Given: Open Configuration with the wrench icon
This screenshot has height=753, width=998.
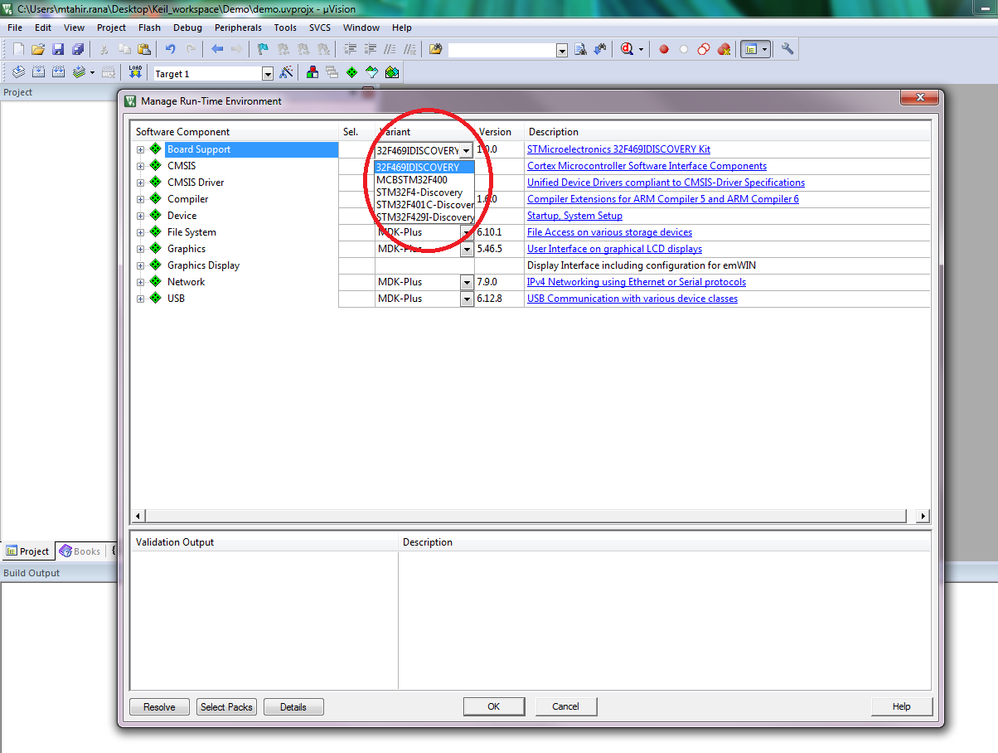Looking at the screenshot, I should click(x=787, y=49).
